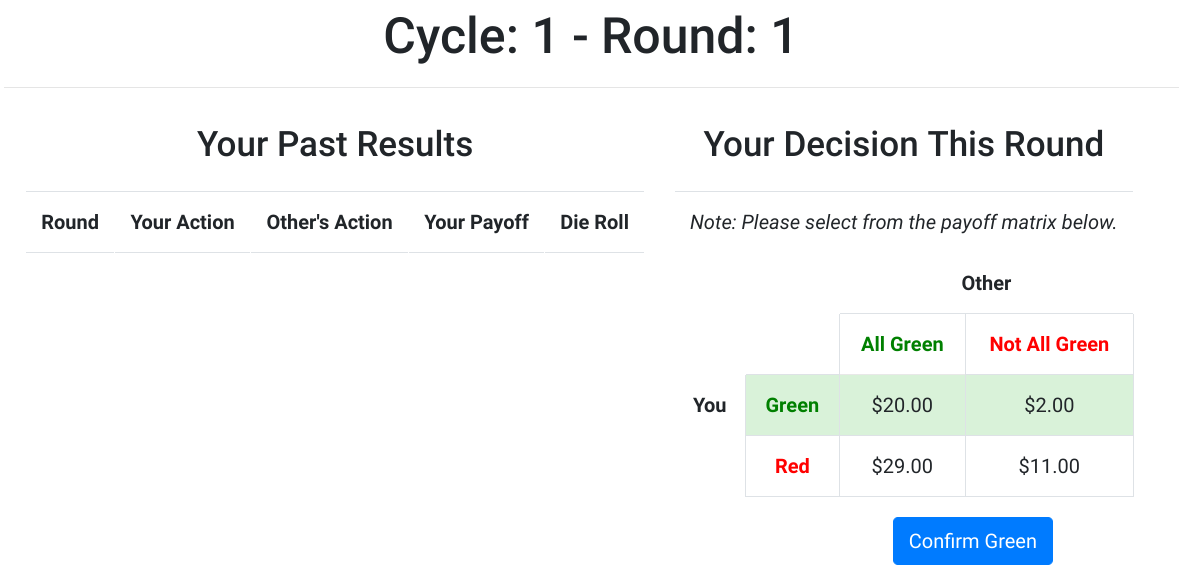This screenshot has width=1194, height=567.
Task: Click the Confirm Green button
Action: tap(972, 541)
